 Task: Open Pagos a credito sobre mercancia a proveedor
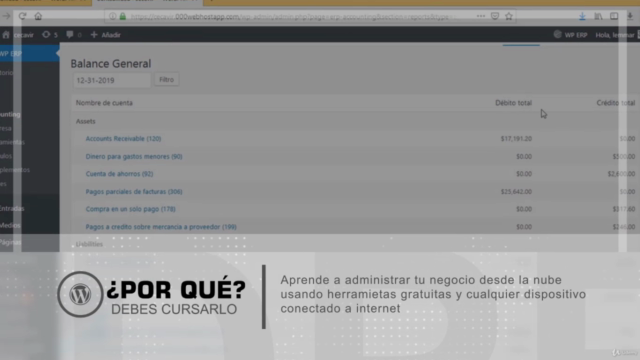coord(161,227)
